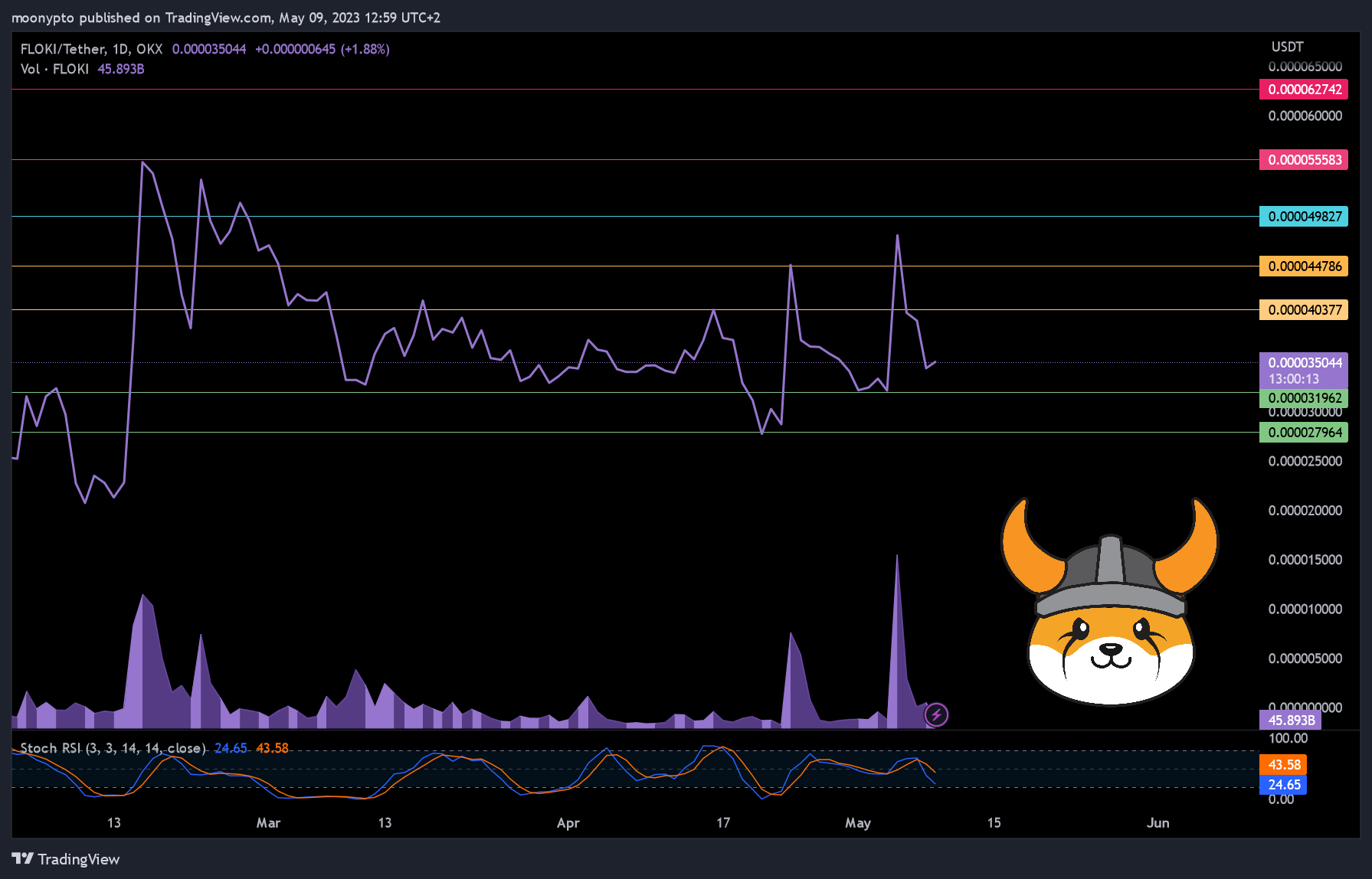Screen dimensions: 1372x879
Task: Click the Stoch RSI 43.58 orange value tag
Action: pyautogui.click(x=1283, y=765)
